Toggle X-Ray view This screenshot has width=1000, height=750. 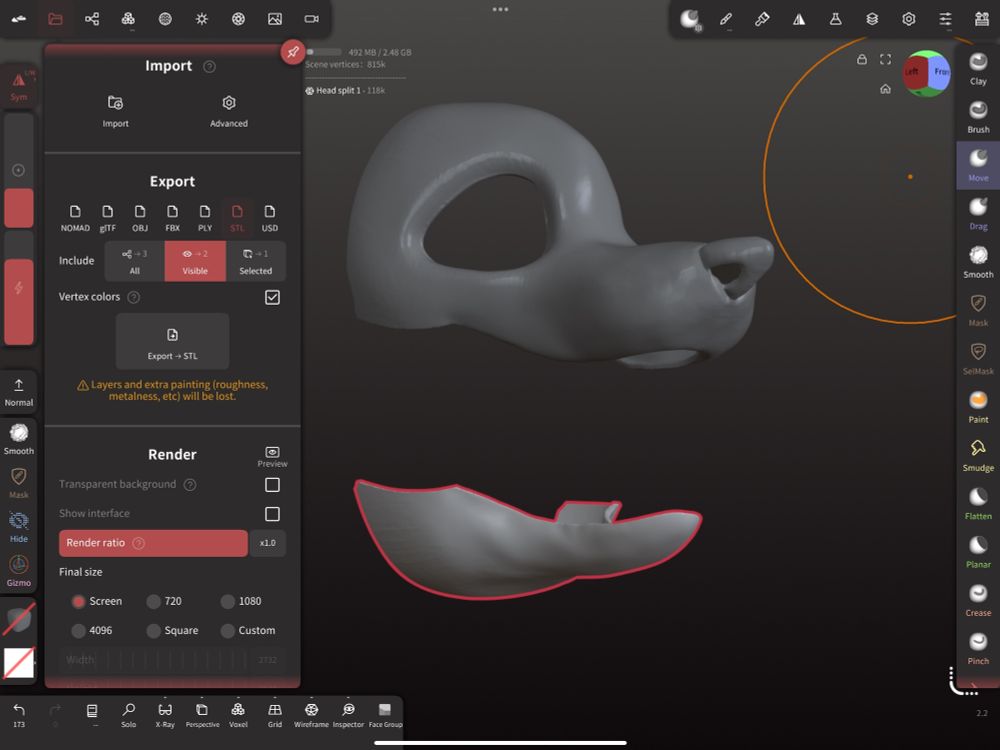(x=165, y=714)
